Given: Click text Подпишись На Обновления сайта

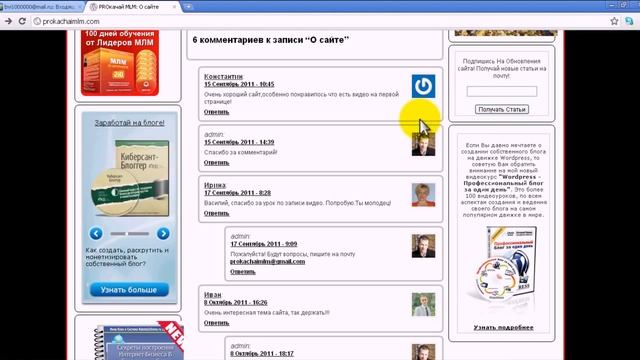Looking at the screenshot, I should (502, 68).
